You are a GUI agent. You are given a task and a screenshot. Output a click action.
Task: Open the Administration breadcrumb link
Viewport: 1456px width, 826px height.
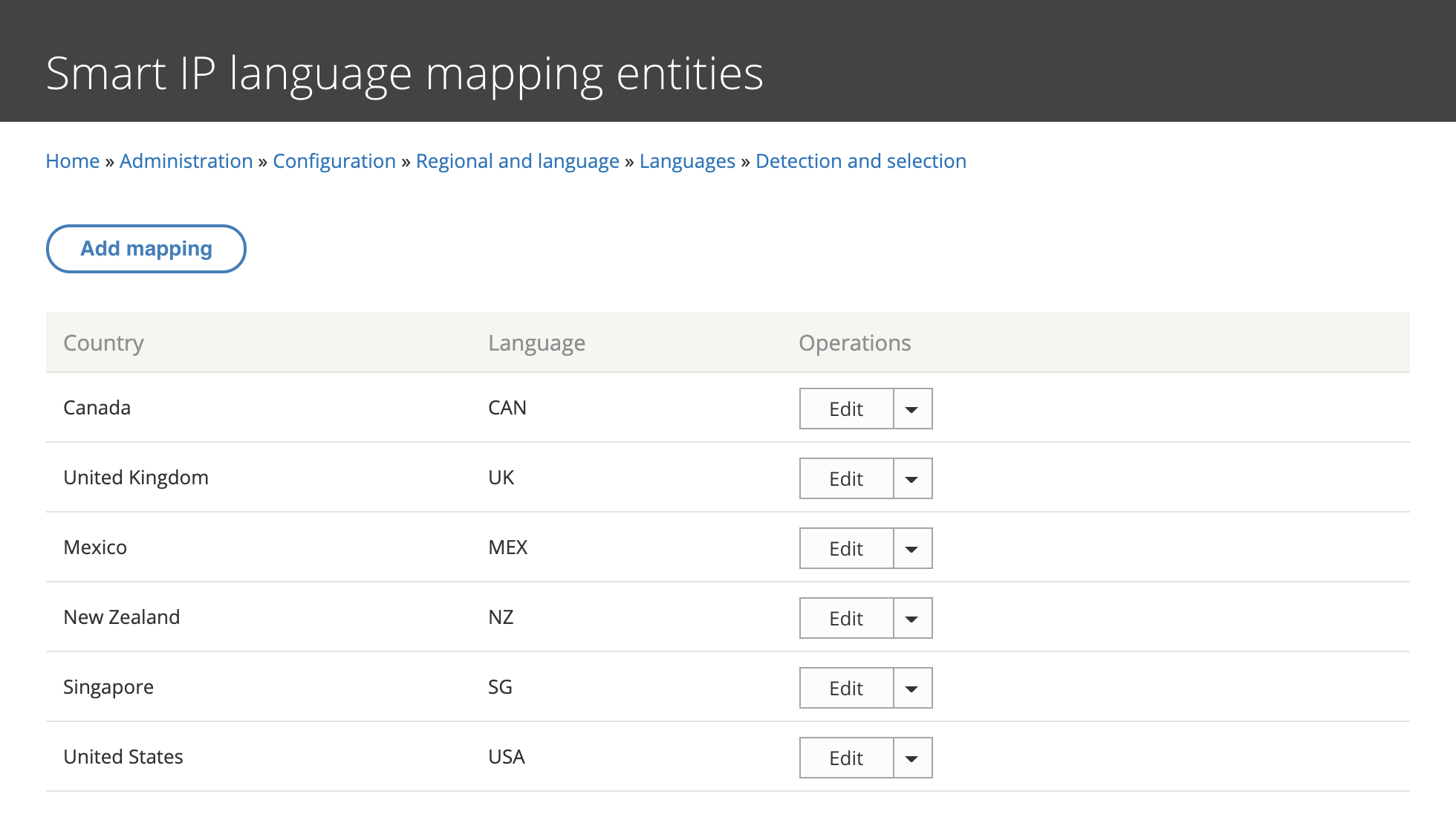(186, 160)
